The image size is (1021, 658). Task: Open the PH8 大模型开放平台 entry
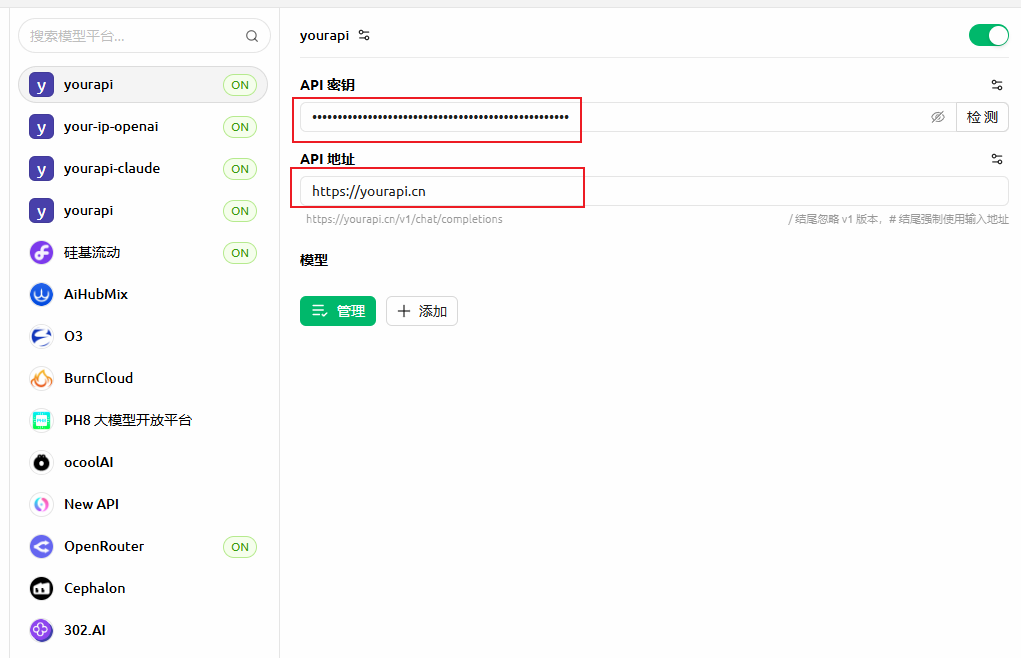pos(143,420)
